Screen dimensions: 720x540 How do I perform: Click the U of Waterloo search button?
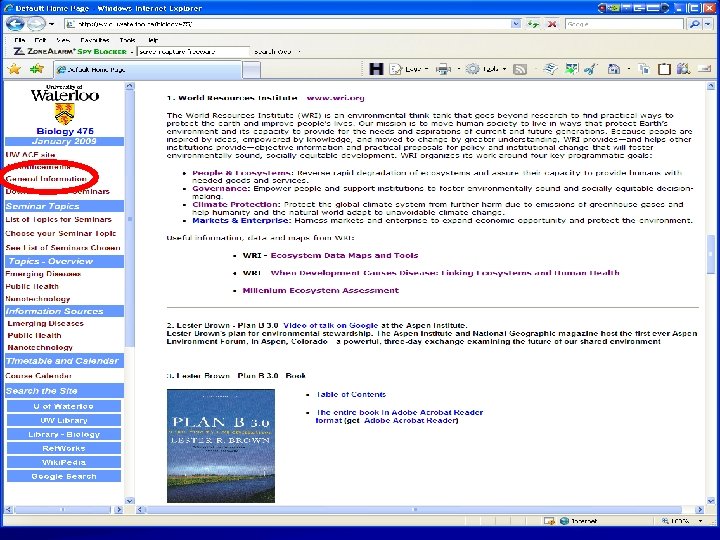(64, 406)
